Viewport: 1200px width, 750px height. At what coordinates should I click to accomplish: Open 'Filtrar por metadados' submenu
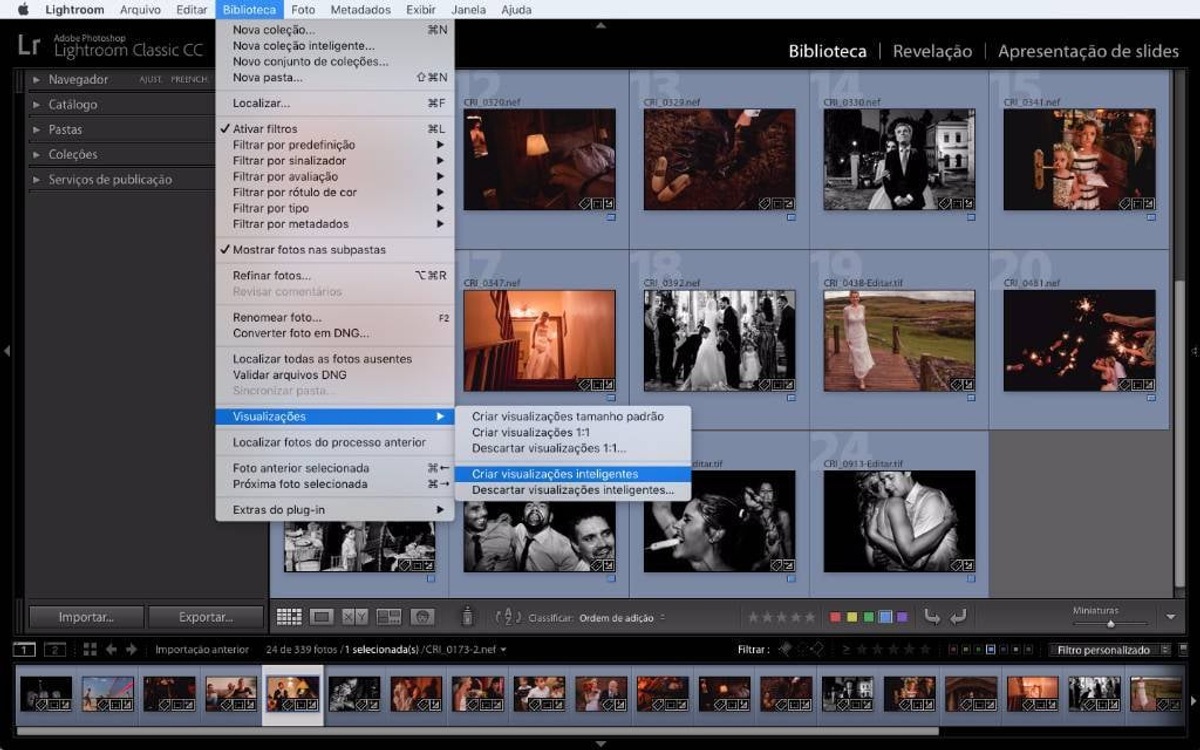click(335, 224)
